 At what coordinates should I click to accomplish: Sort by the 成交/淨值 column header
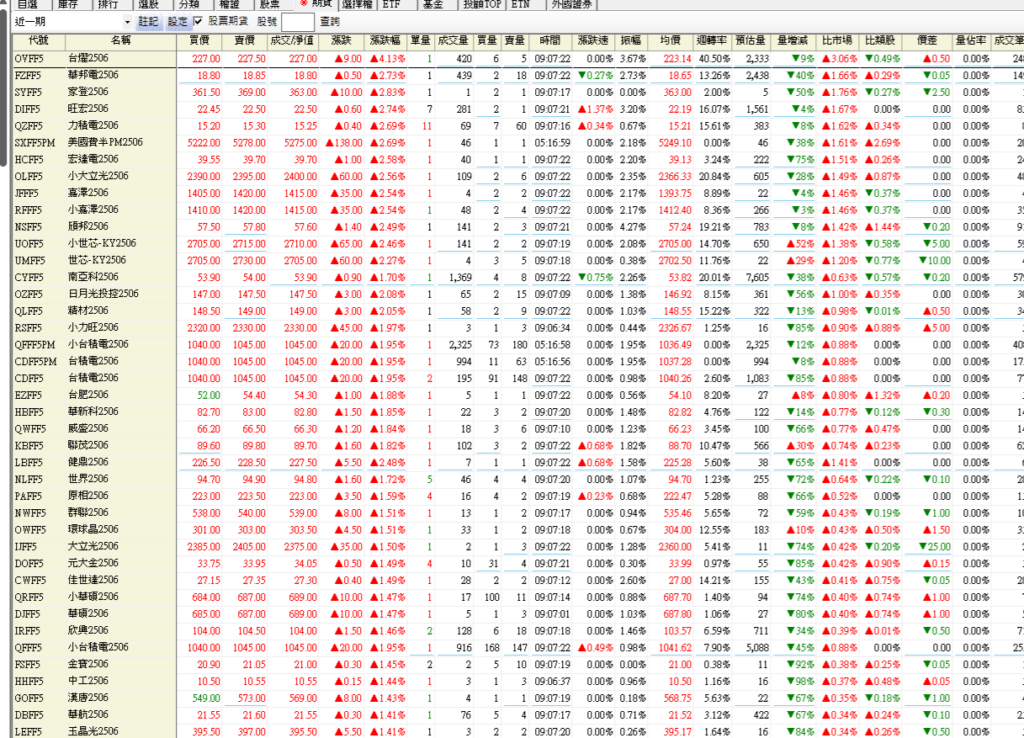(x=293, y=40)
